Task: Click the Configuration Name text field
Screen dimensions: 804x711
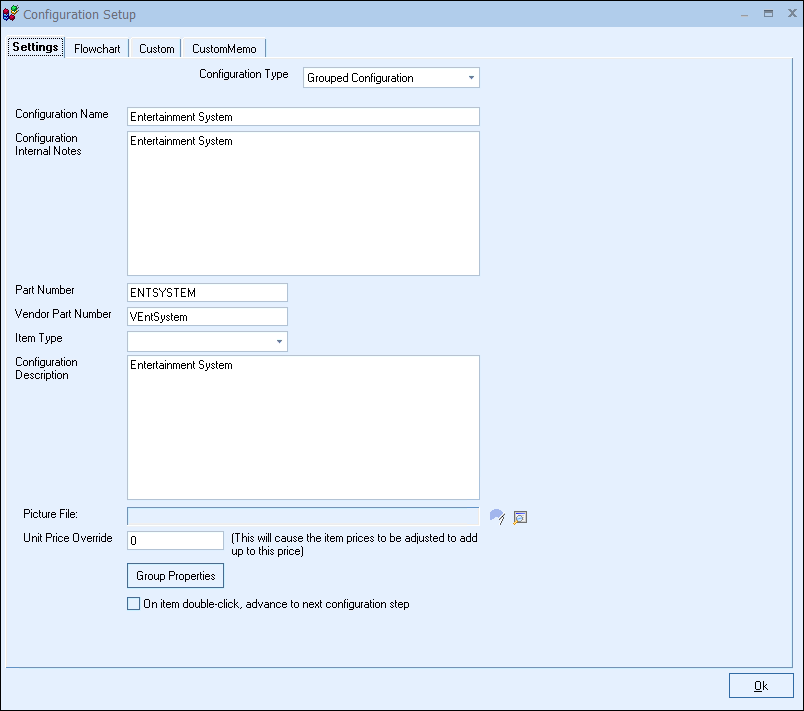Action: 303,117
